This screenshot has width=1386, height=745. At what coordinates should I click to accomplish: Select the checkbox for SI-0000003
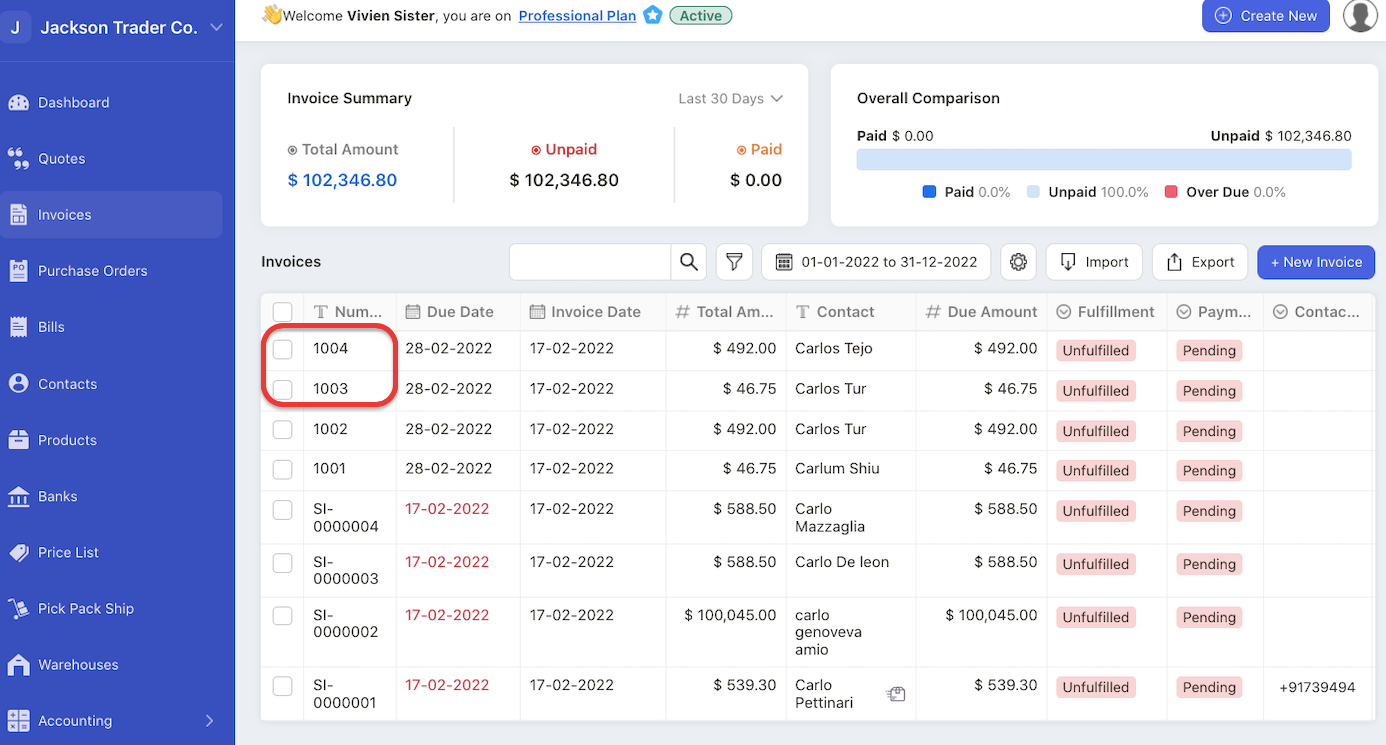[x=283, y=562]
